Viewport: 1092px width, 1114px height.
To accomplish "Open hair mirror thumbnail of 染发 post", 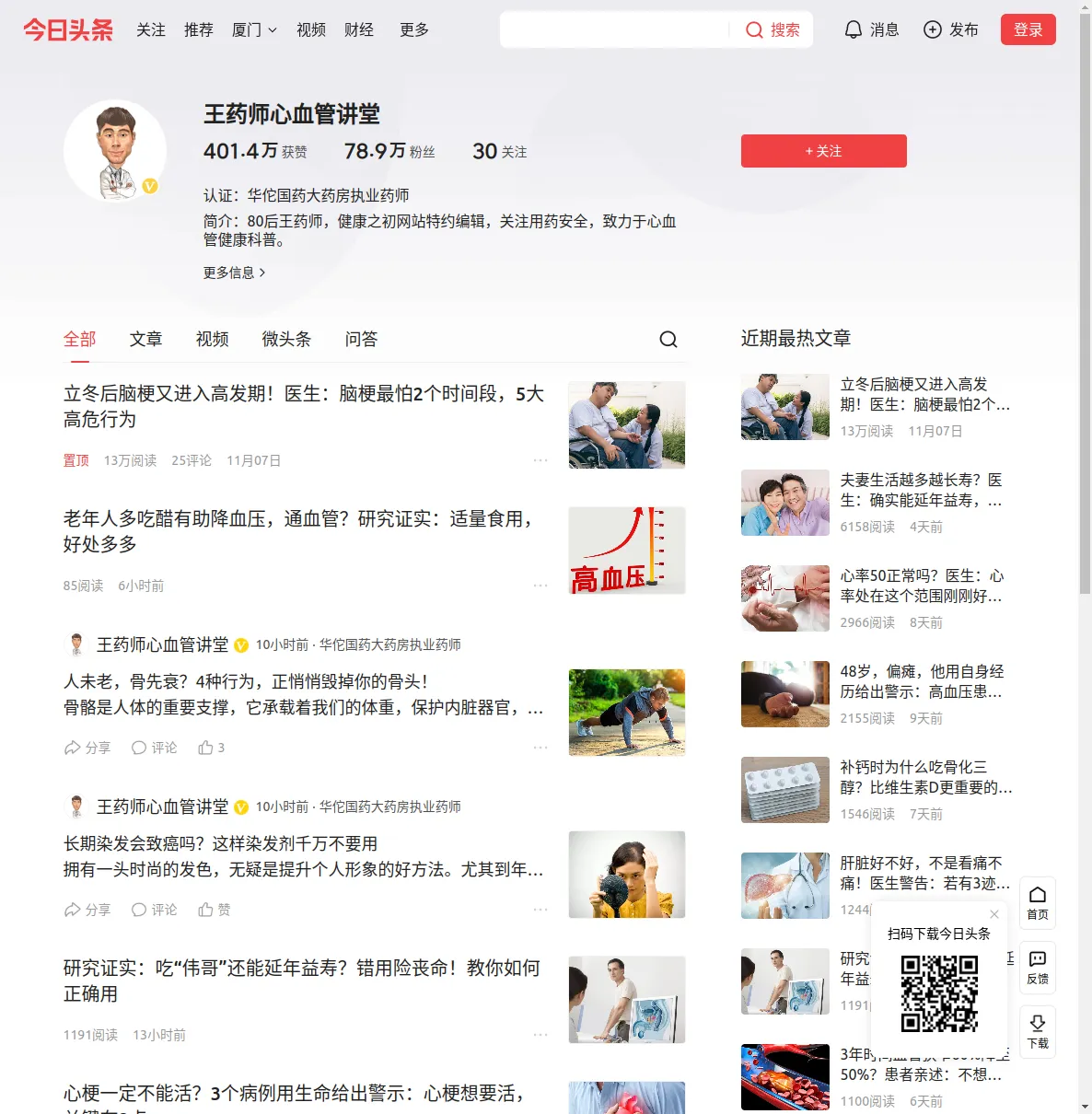I will (627, 875).
